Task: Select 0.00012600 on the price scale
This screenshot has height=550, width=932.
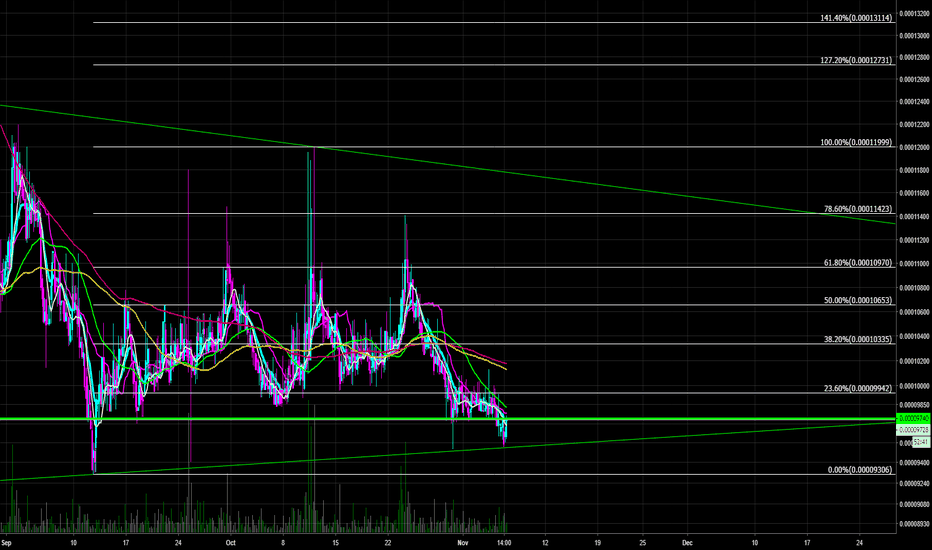Action: tap(914, 80)
